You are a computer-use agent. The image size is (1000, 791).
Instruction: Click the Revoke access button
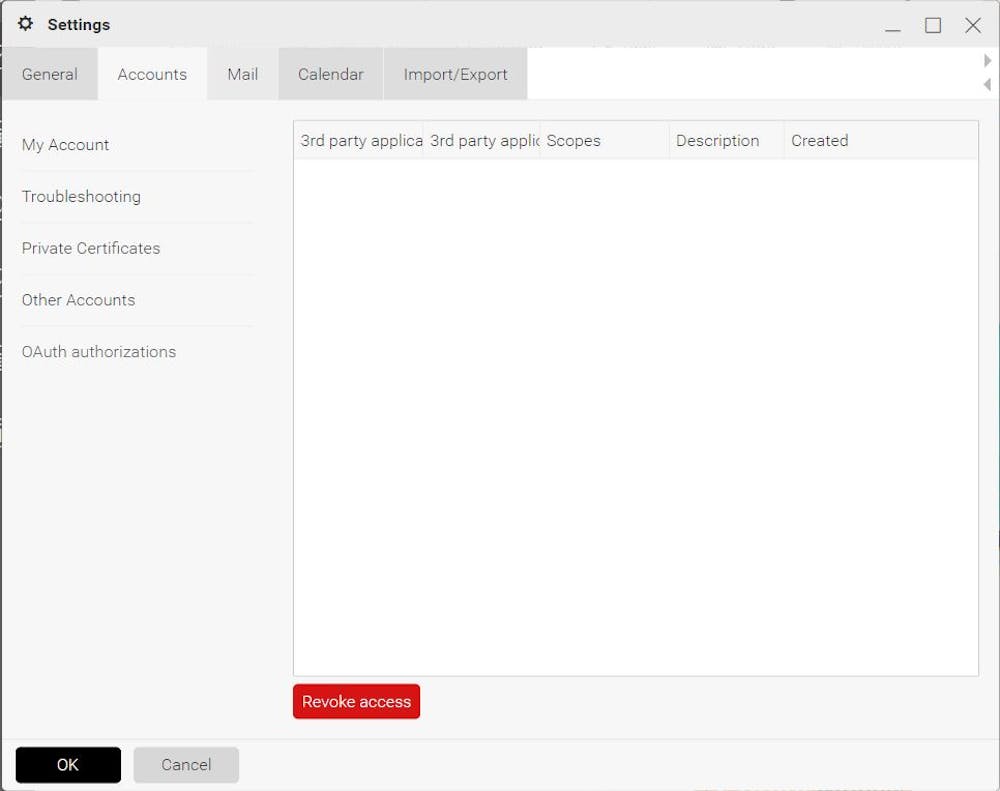click(x=357, y=701)
